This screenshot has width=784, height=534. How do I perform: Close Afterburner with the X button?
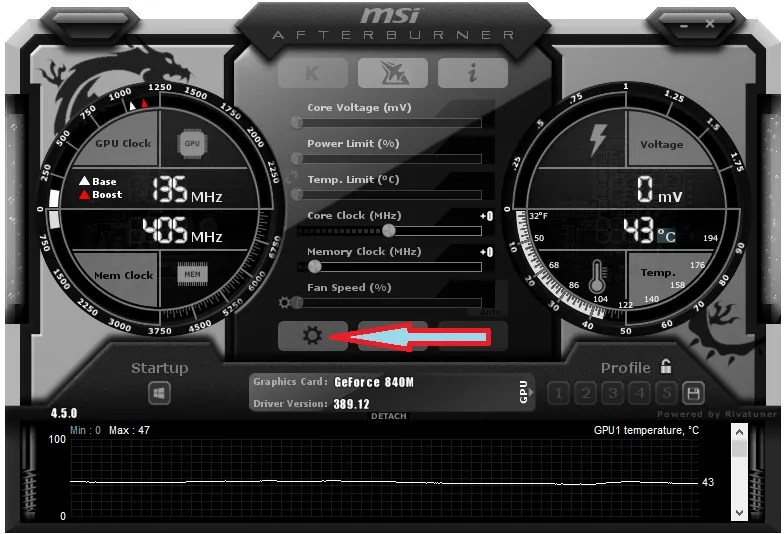710,24
